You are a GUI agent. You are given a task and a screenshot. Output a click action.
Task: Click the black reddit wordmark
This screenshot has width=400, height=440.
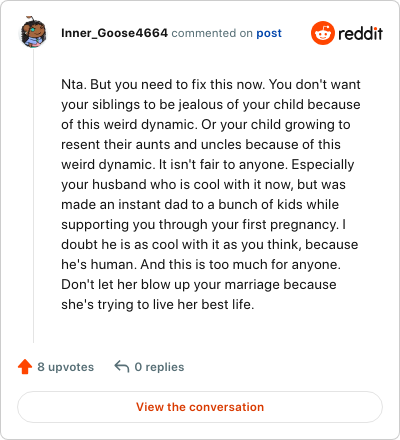(x=360, y=33)
